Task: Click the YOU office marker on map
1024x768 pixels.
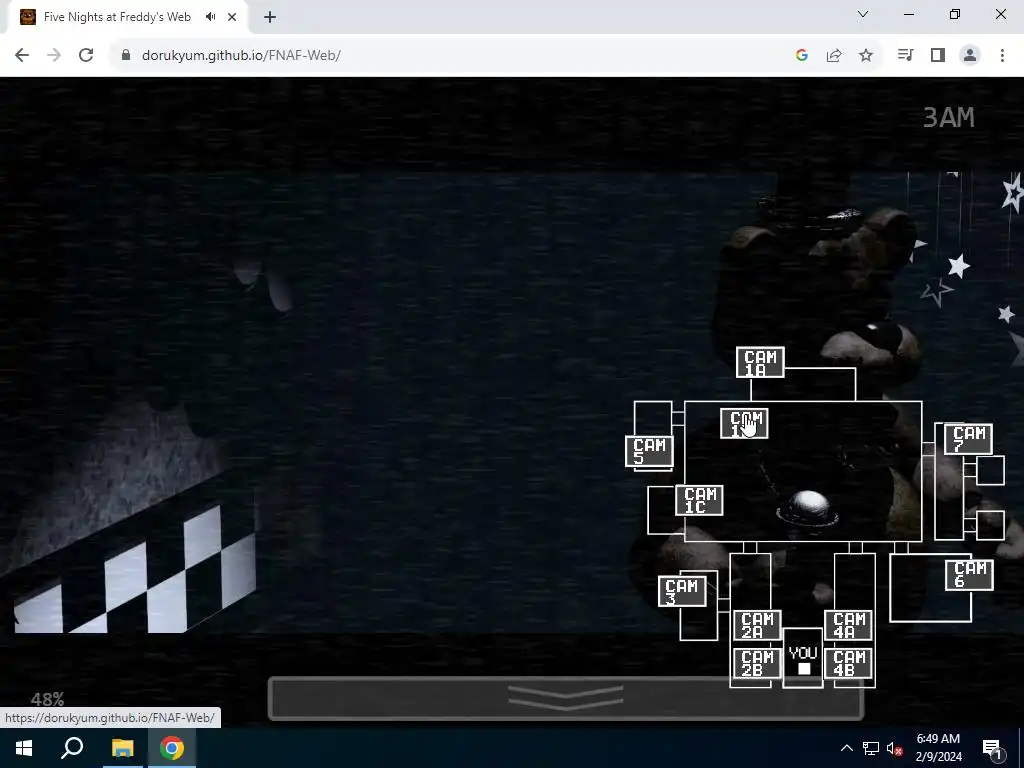Action: [803, 658]
